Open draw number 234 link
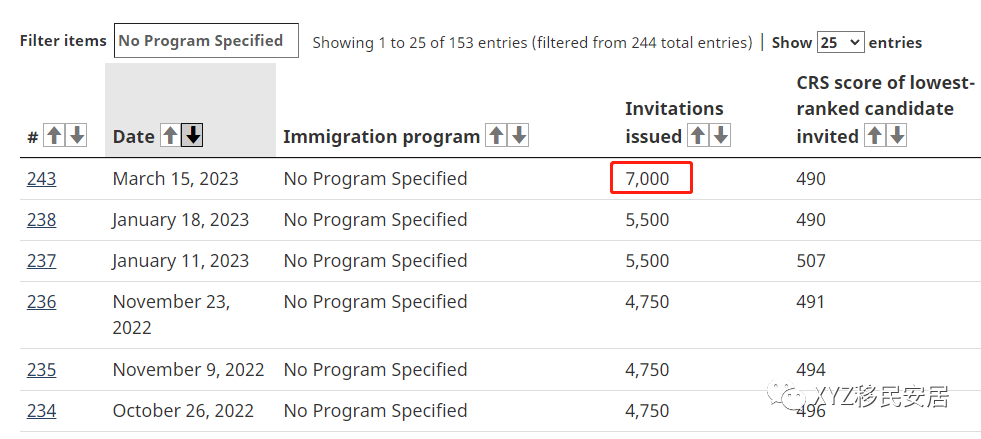The height and width of the screenshot is (439, 981). pos(41,411)
